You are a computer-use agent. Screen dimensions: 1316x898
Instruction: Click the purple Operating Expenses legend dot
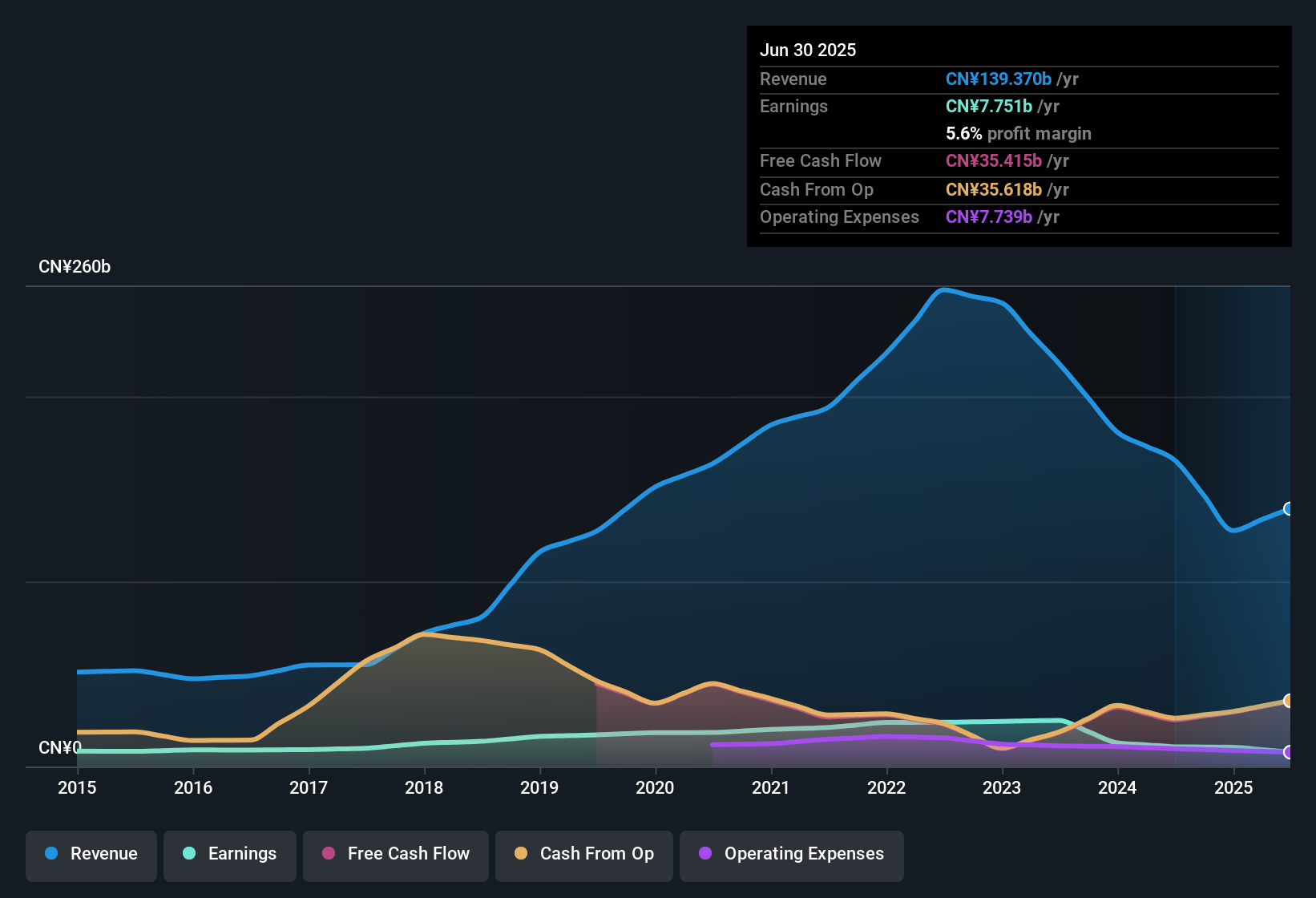[x=704, y=854]
